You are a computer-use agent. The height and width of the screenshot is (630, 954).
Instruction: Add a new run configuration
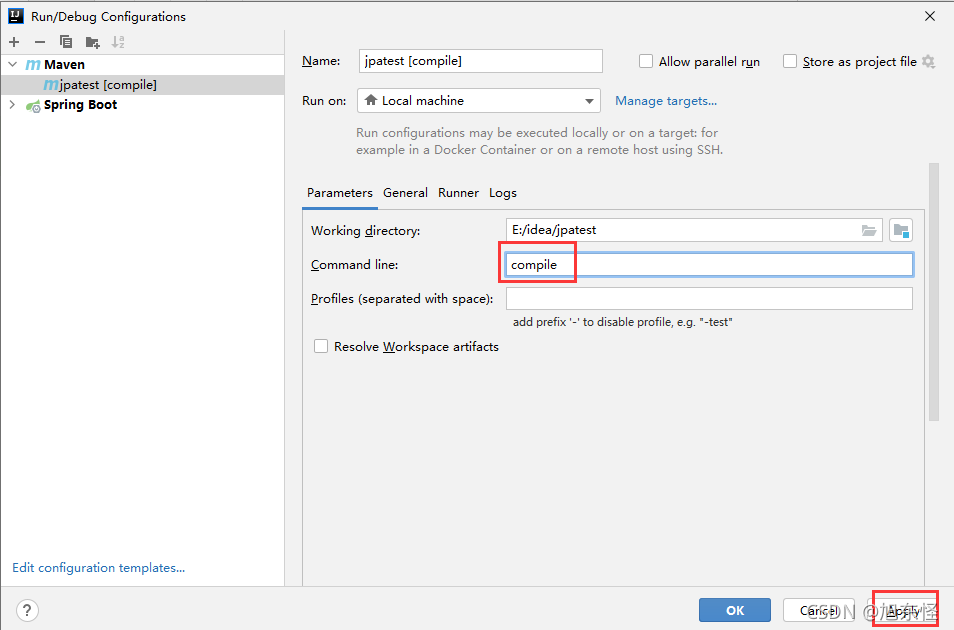tap(14, 42)
